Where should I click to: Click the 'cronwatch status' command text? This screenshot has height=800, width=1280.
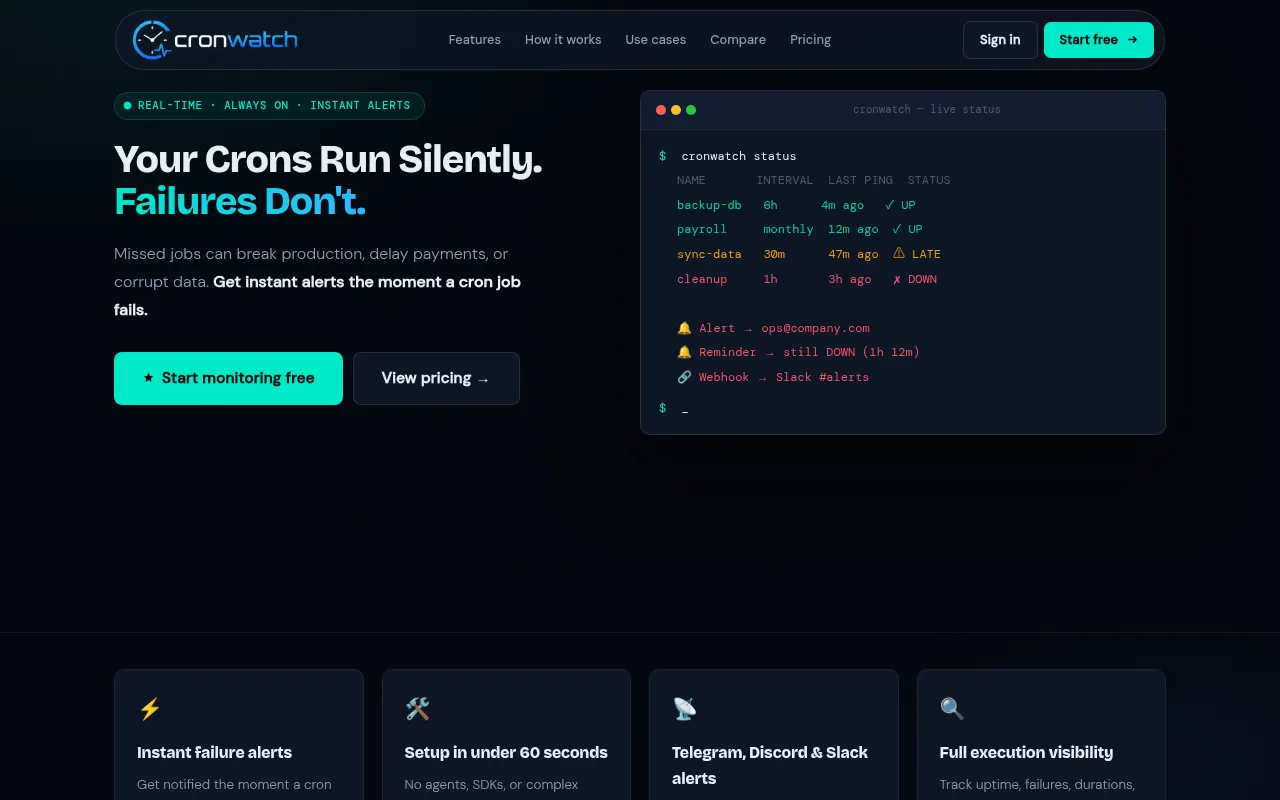click(x=739, y=156)
